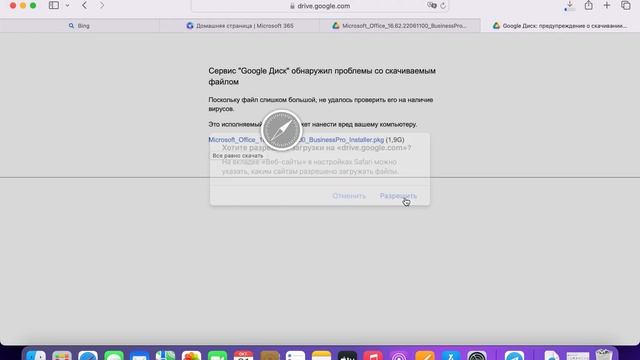Select the Google Диск download warning tab
The height and width of the screenshot is (360, 640).
coord(560,26)
